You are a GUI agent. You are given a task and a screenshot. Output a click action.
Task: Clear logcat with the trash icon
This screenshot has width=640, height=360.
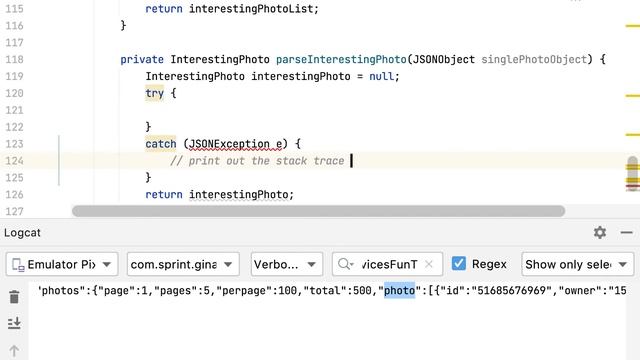14,297
